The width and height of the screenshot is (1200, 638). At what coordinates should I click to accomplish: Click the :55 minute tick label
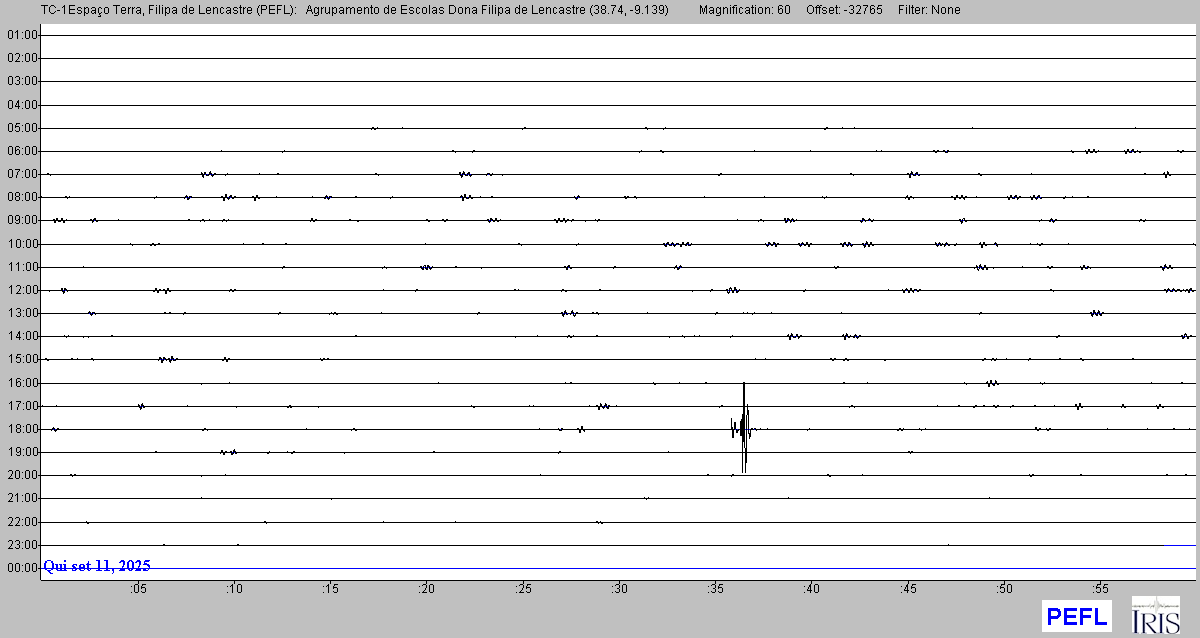(x=1099, y=588)
